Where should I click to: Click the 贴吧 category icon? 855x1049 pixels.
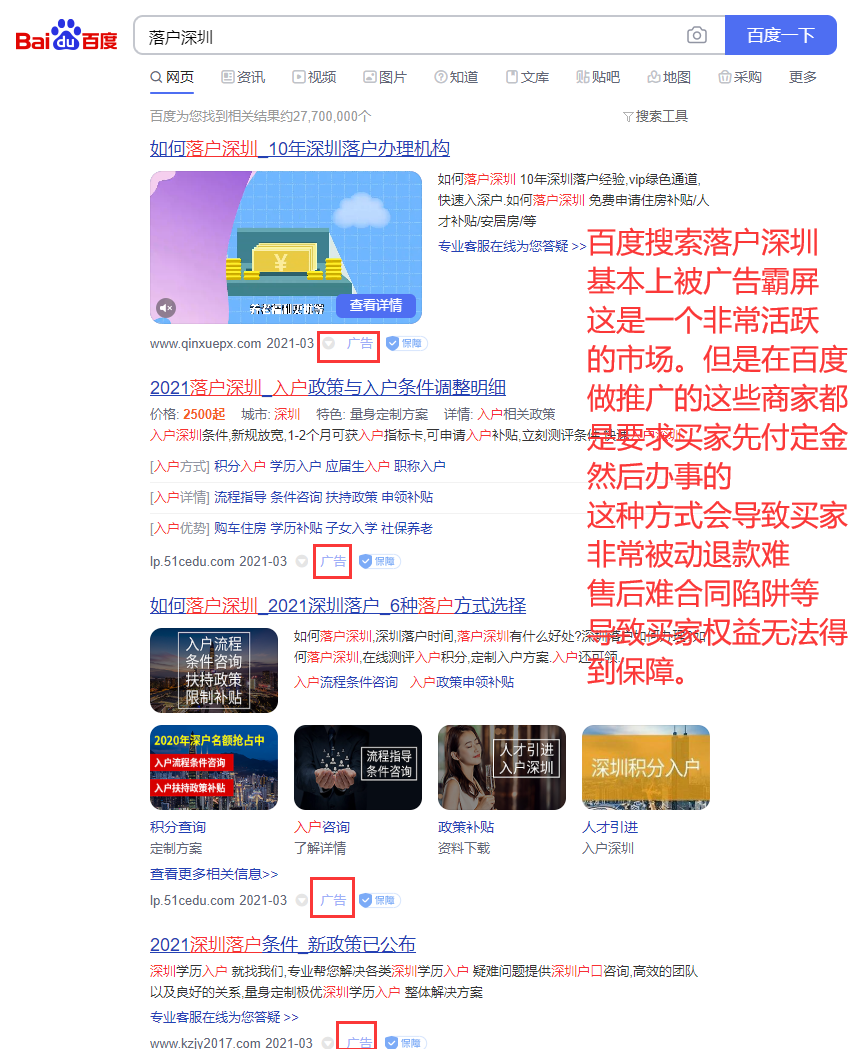(x=584, y=77)
